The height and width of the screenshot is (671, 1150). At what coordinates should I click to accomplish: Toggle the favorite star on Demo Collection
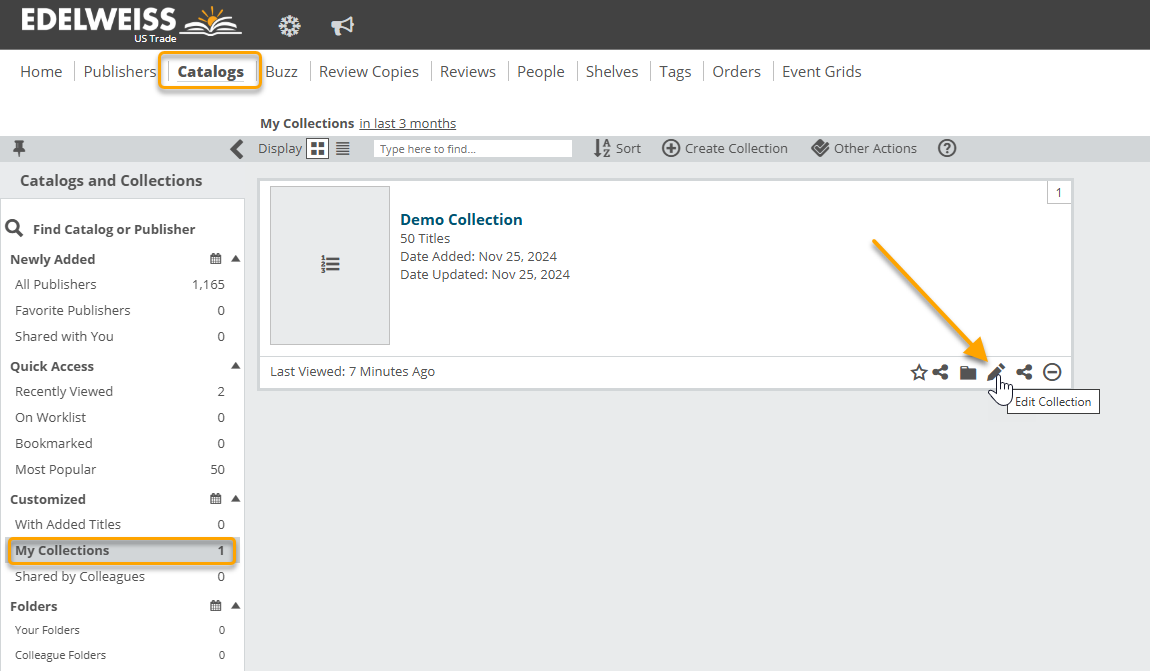point(919,372)
